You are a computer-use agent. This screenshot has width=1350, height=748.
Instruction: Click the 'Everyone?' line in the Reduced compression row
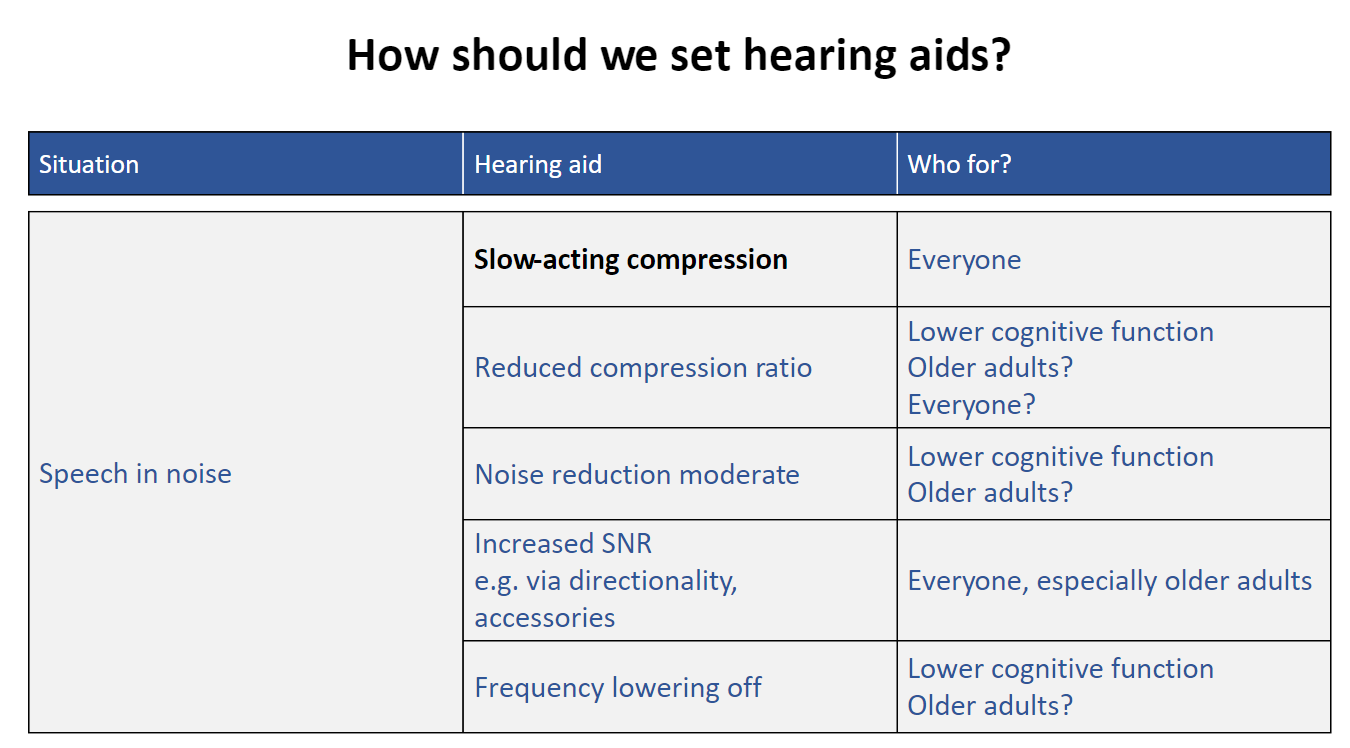pos(971,404)
